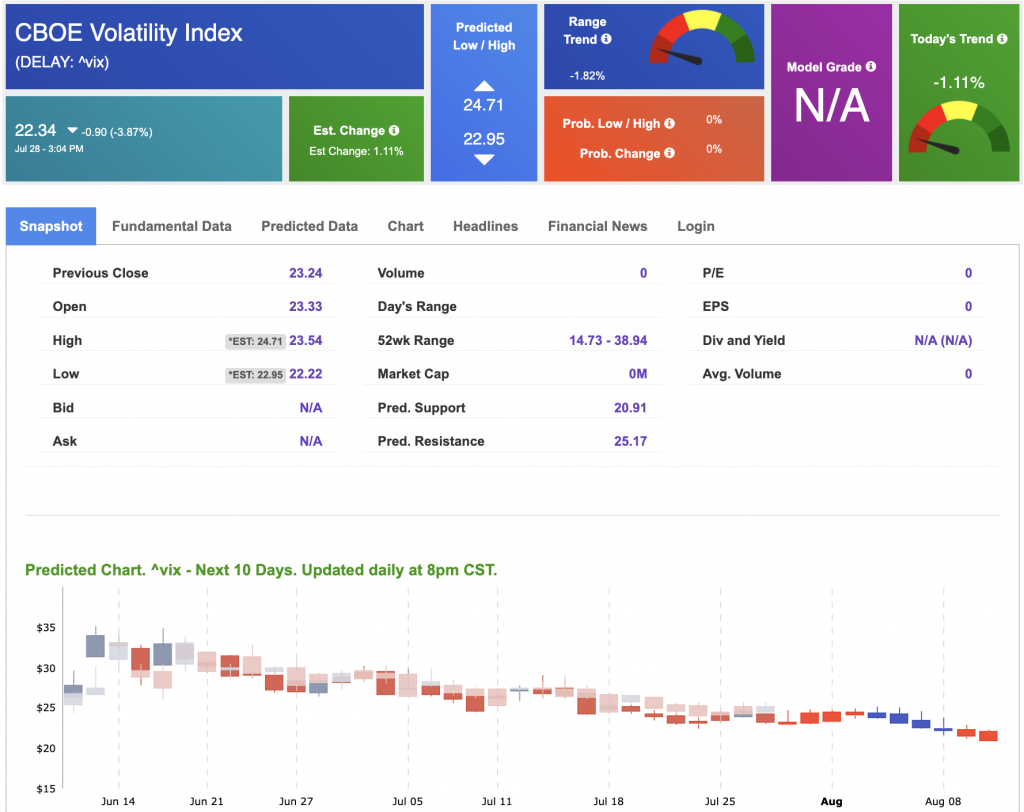Click the *EST: 22.95 badge
Viewport: 1024px width, 812px height.
pos(255,374)
